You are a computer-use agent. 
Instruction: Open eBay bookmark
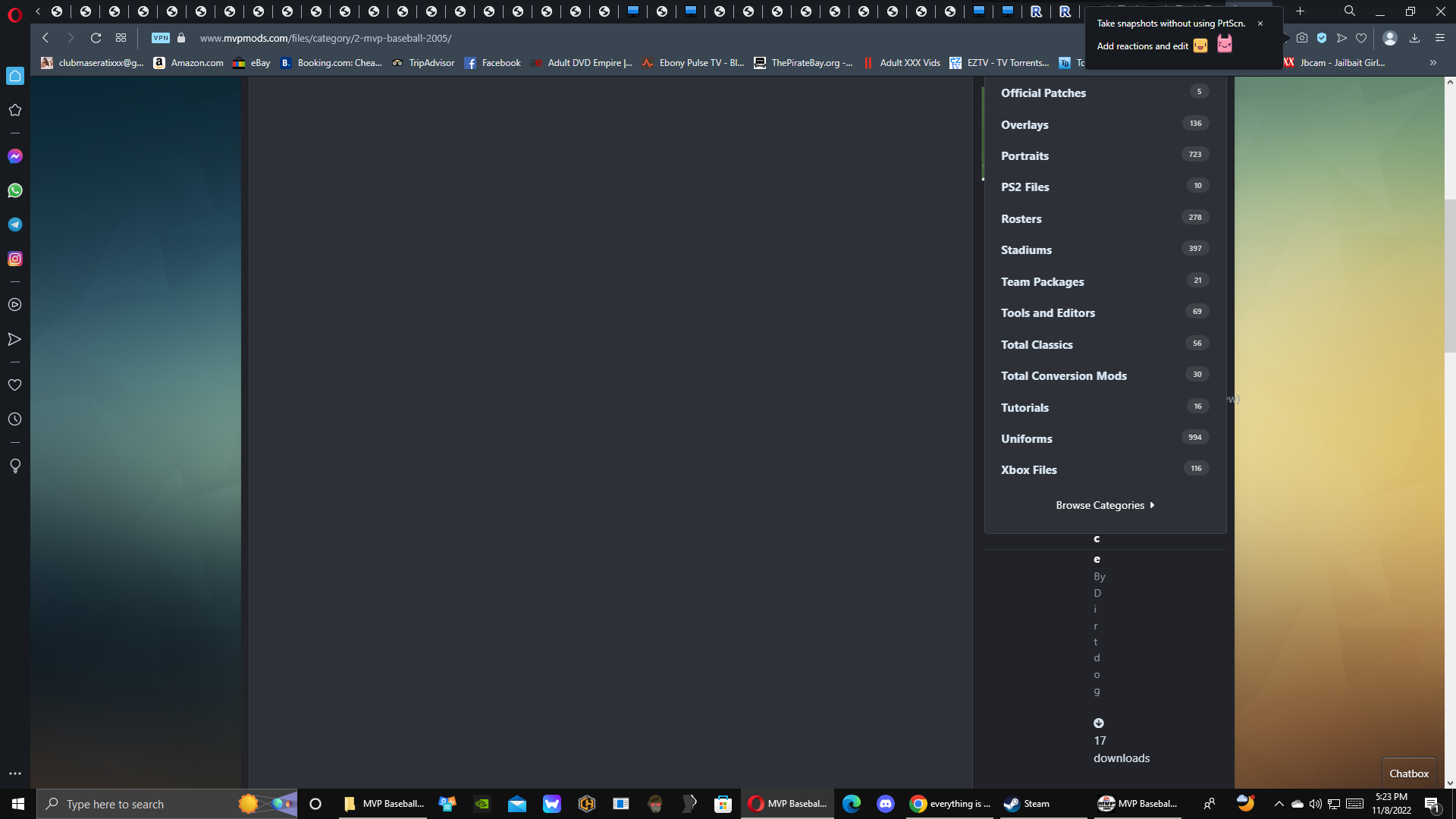point(252,63)
